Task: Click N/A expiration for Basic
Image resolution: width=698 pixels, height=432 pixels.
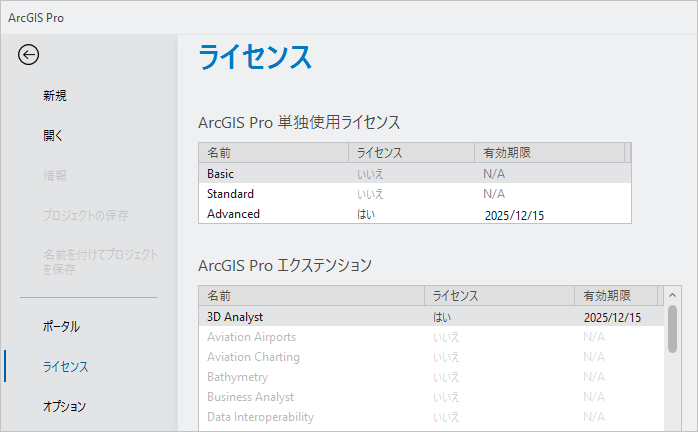Action: pos(494,174)
